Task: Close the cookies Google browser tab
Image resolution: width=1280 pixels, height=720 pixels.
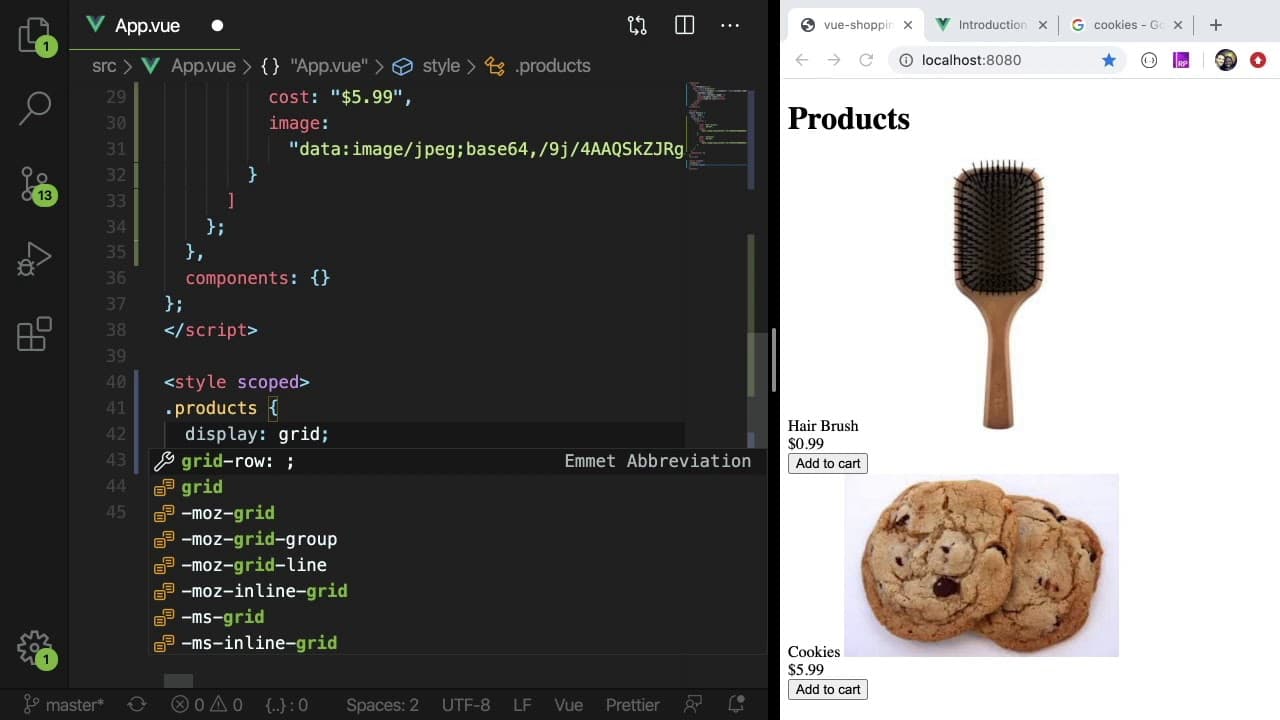Action: pos(1178,25)
